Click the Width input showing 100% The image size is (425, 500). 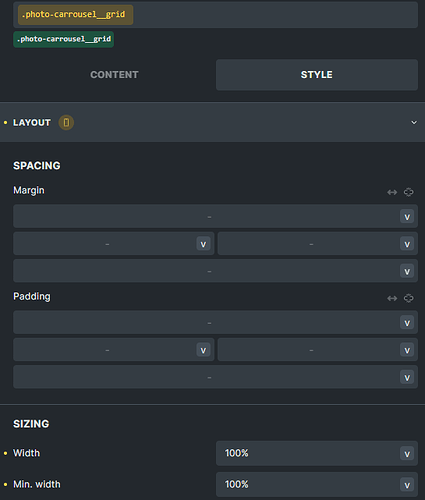click(308, 453)
